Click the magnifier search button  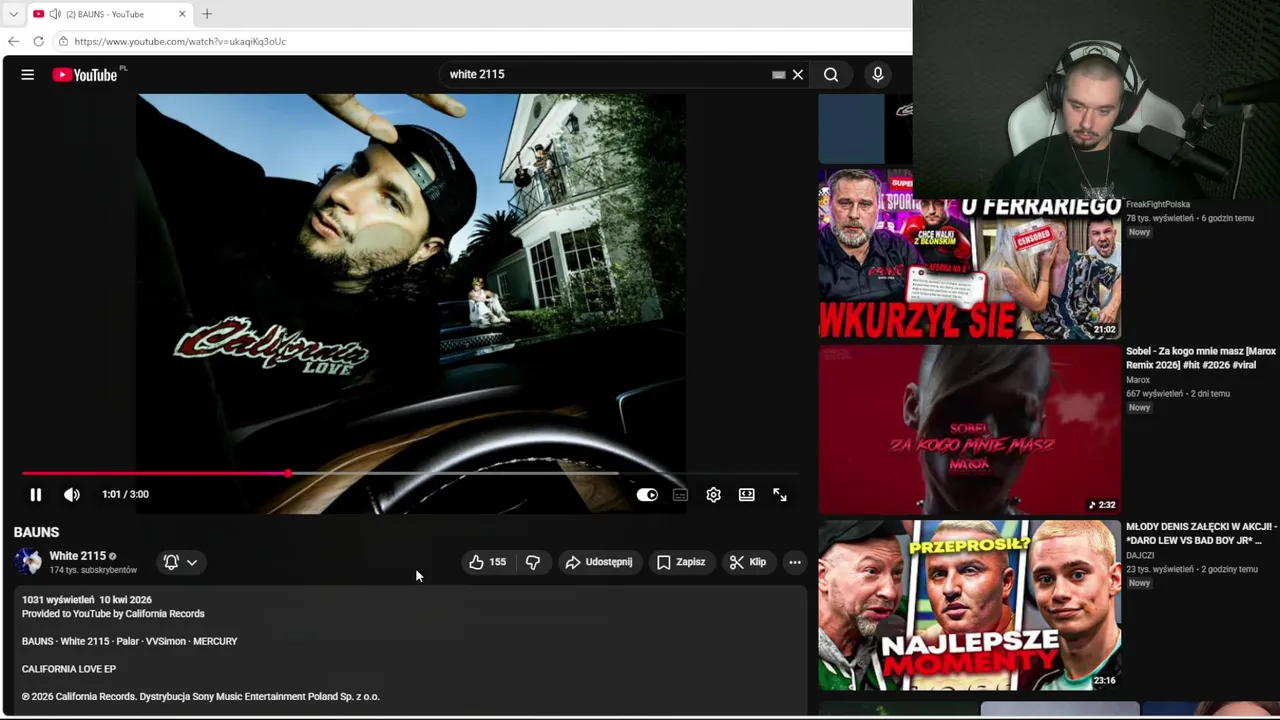point(831,74)
